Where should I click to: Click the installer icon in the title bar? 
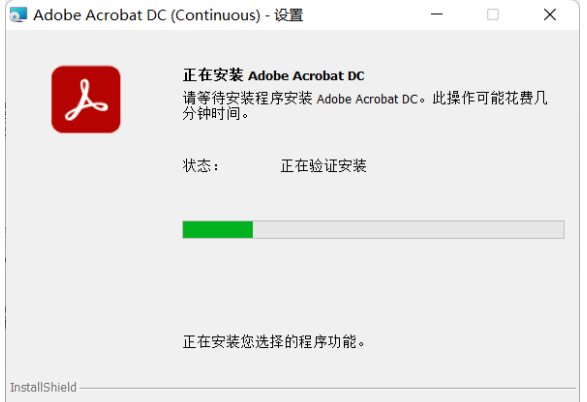click(18, 15)
